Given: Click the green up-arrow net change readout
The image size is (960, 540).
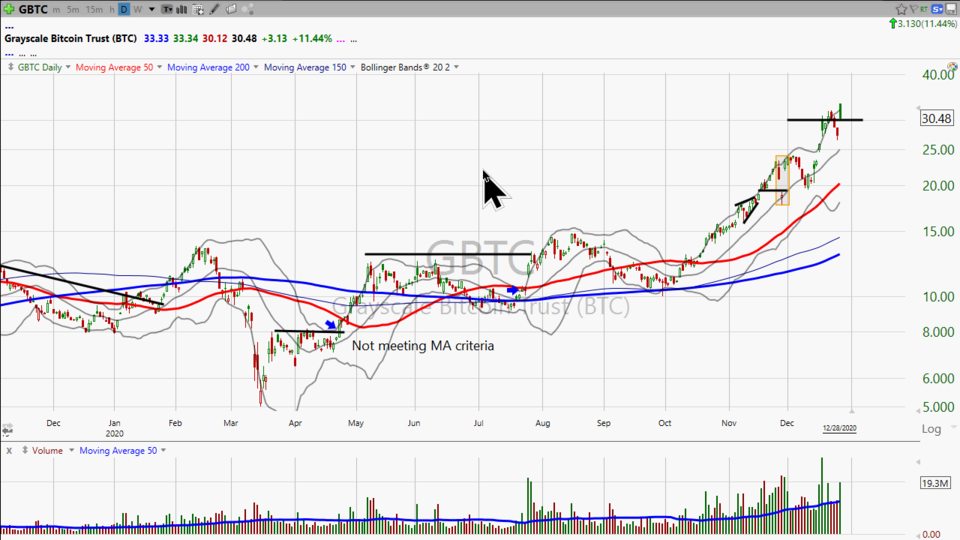Looking at the screenshot, I should click(923, 24).
